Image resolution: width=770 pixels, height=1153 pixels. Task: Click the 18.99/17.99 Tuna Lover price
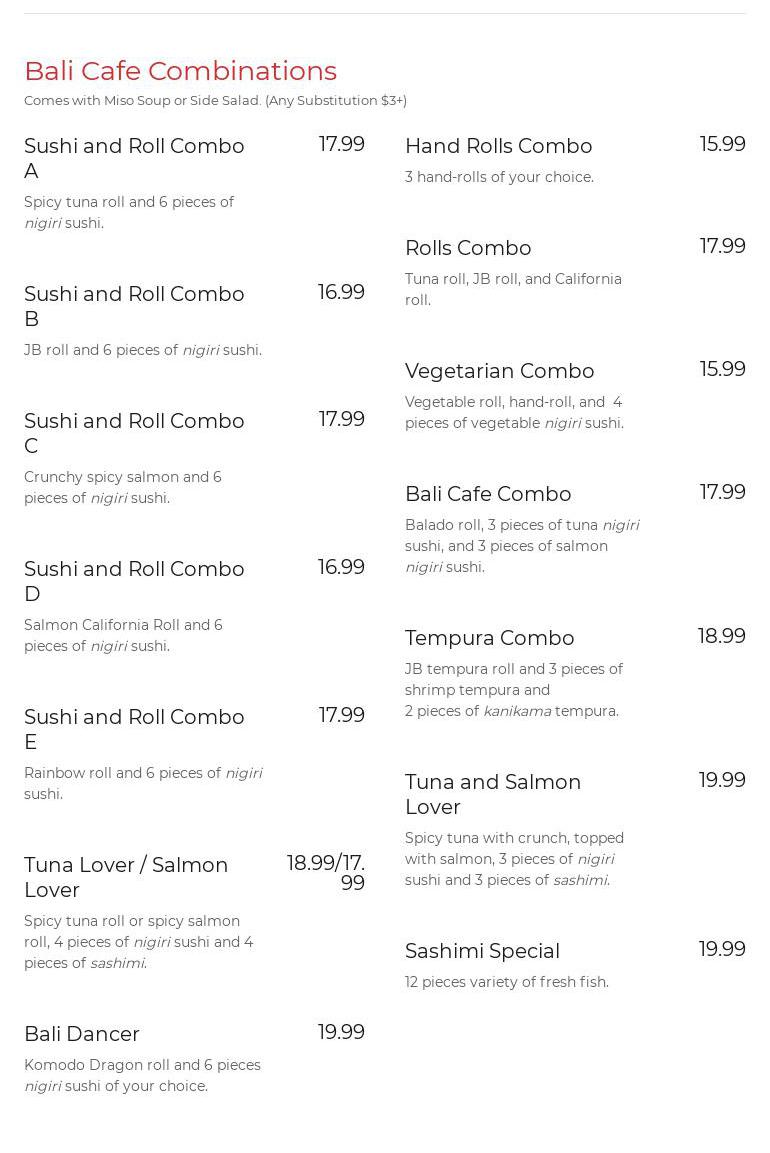pos(326,872)
